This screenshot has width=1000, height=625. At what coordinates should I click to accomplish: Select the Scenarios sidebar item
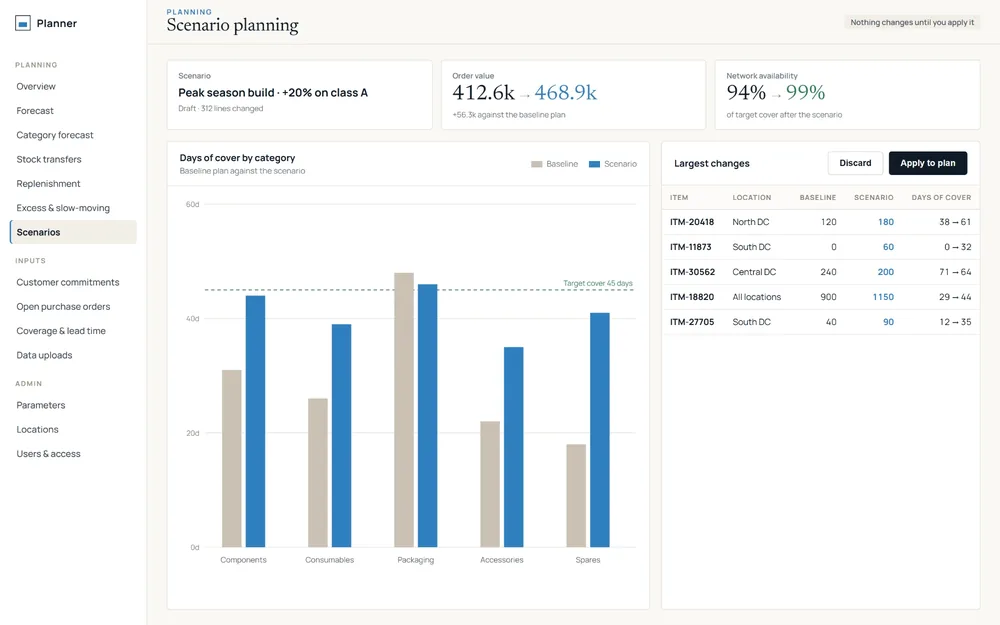pyautogui.click(x=73, y=232)
